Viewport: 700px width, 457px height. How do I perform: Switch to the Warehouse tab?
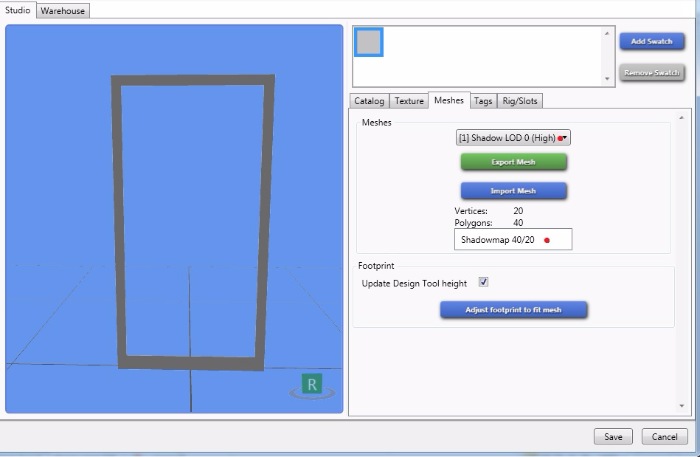pos(64,10)
